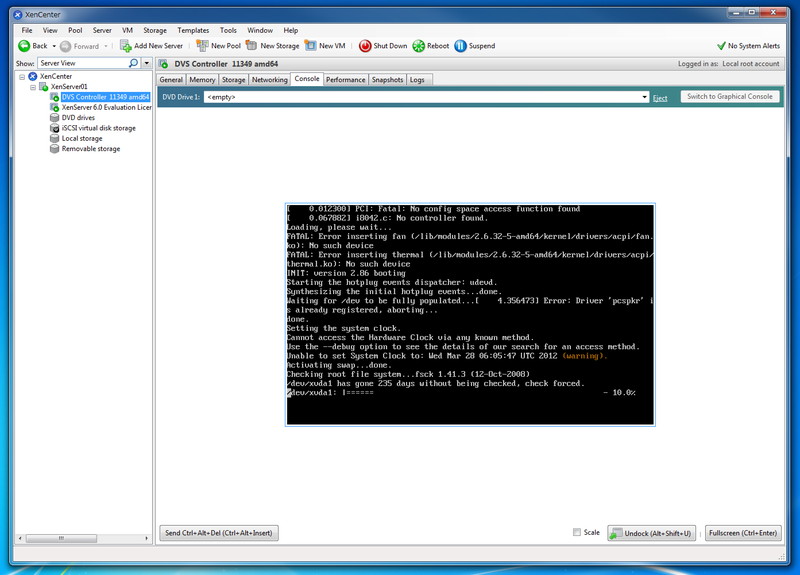Viewport: 800px width, 575px height.
Task: Open the Storage menu
Action: 155,30
